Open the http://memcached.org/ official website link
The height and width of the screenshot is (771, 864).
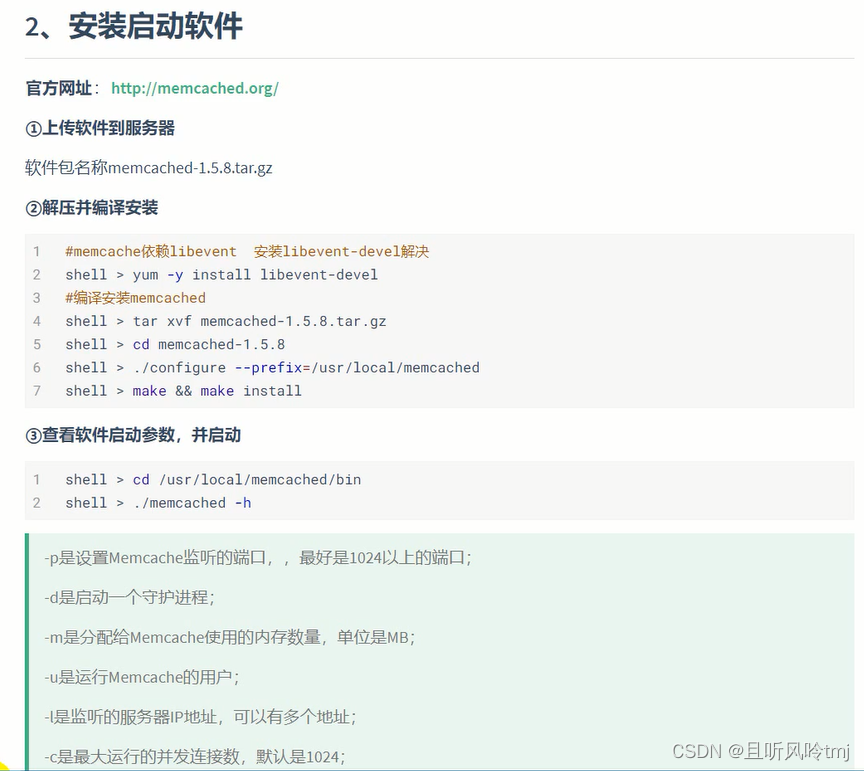click(x=194, y=88)
